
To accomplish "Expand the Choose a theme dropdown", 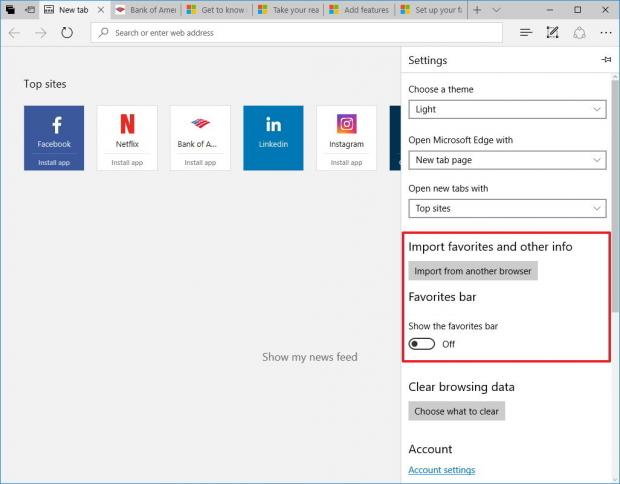I will pyautogui.click(x=507, y=109).
